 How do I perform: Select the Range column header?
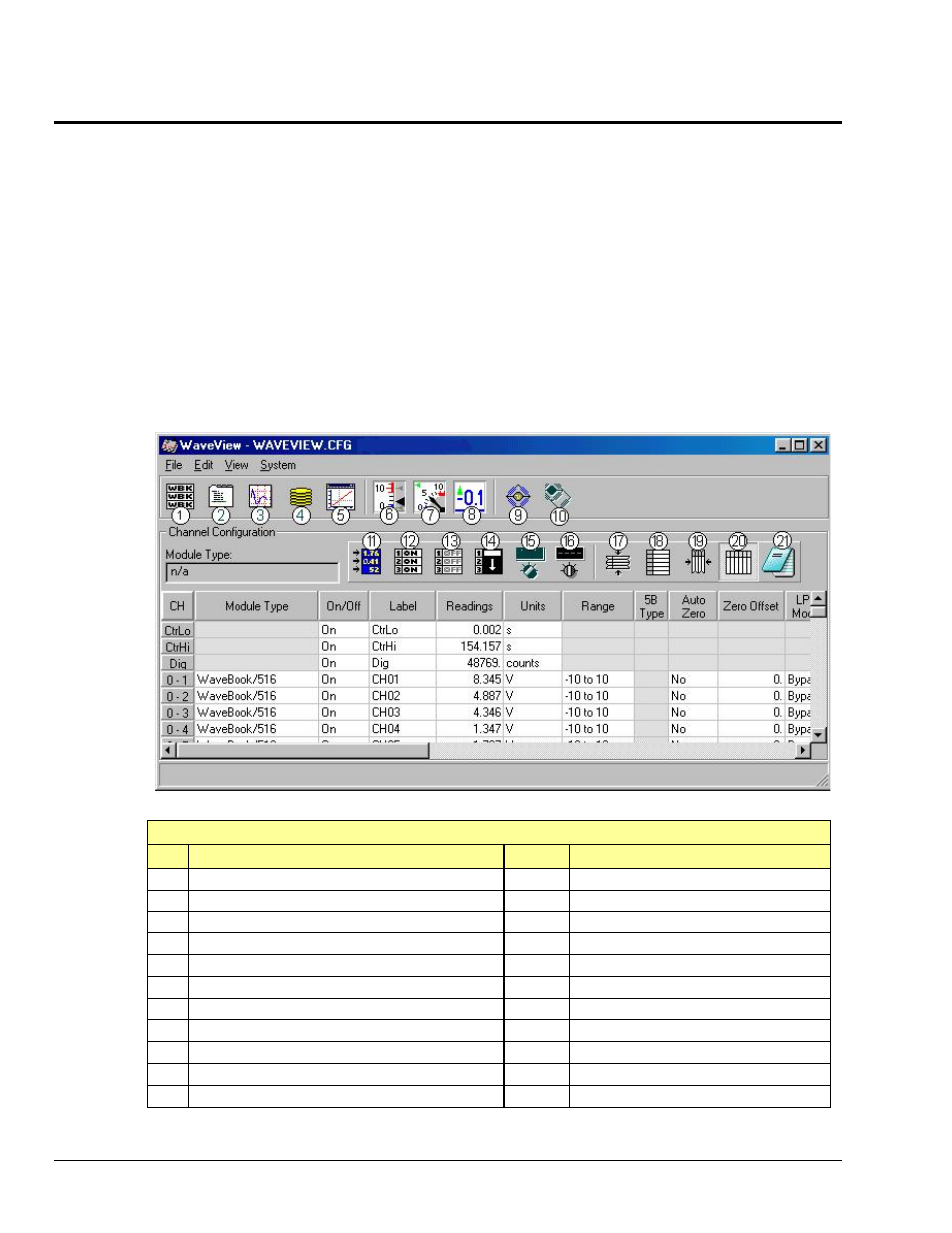598,606
